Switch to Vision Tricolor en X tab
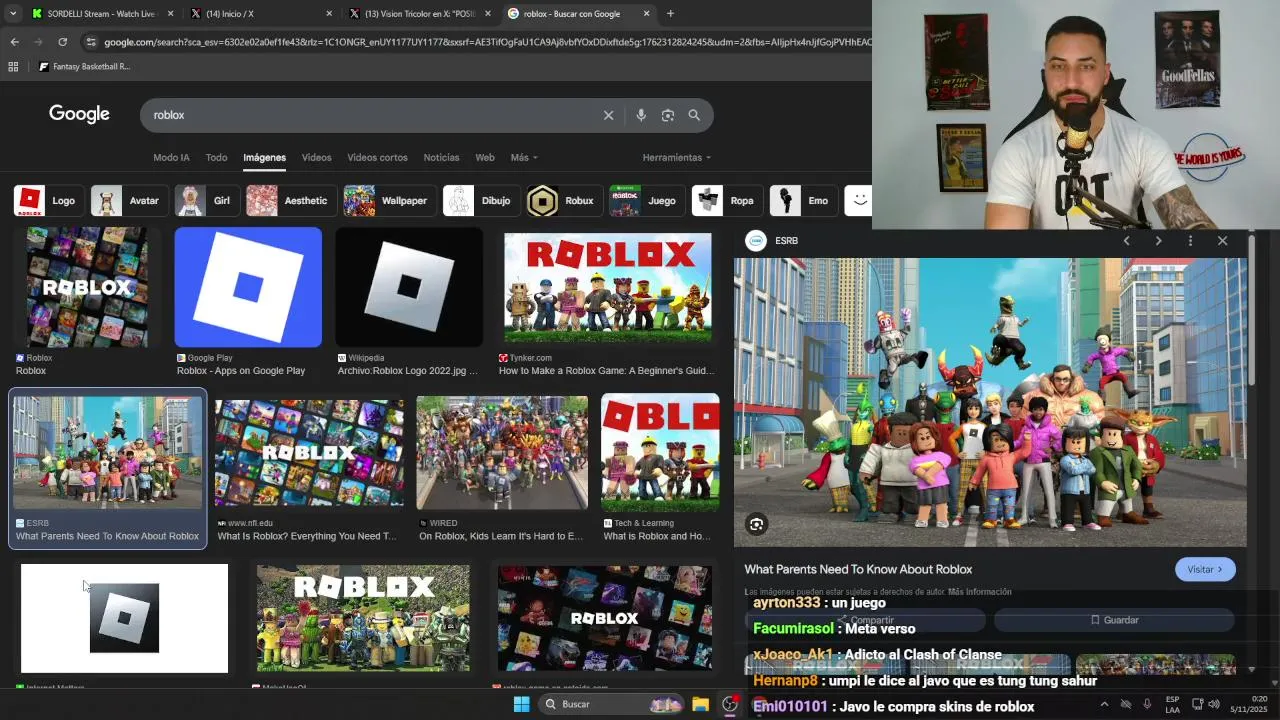Screen dimensions: 1280x720 (421, 14)
